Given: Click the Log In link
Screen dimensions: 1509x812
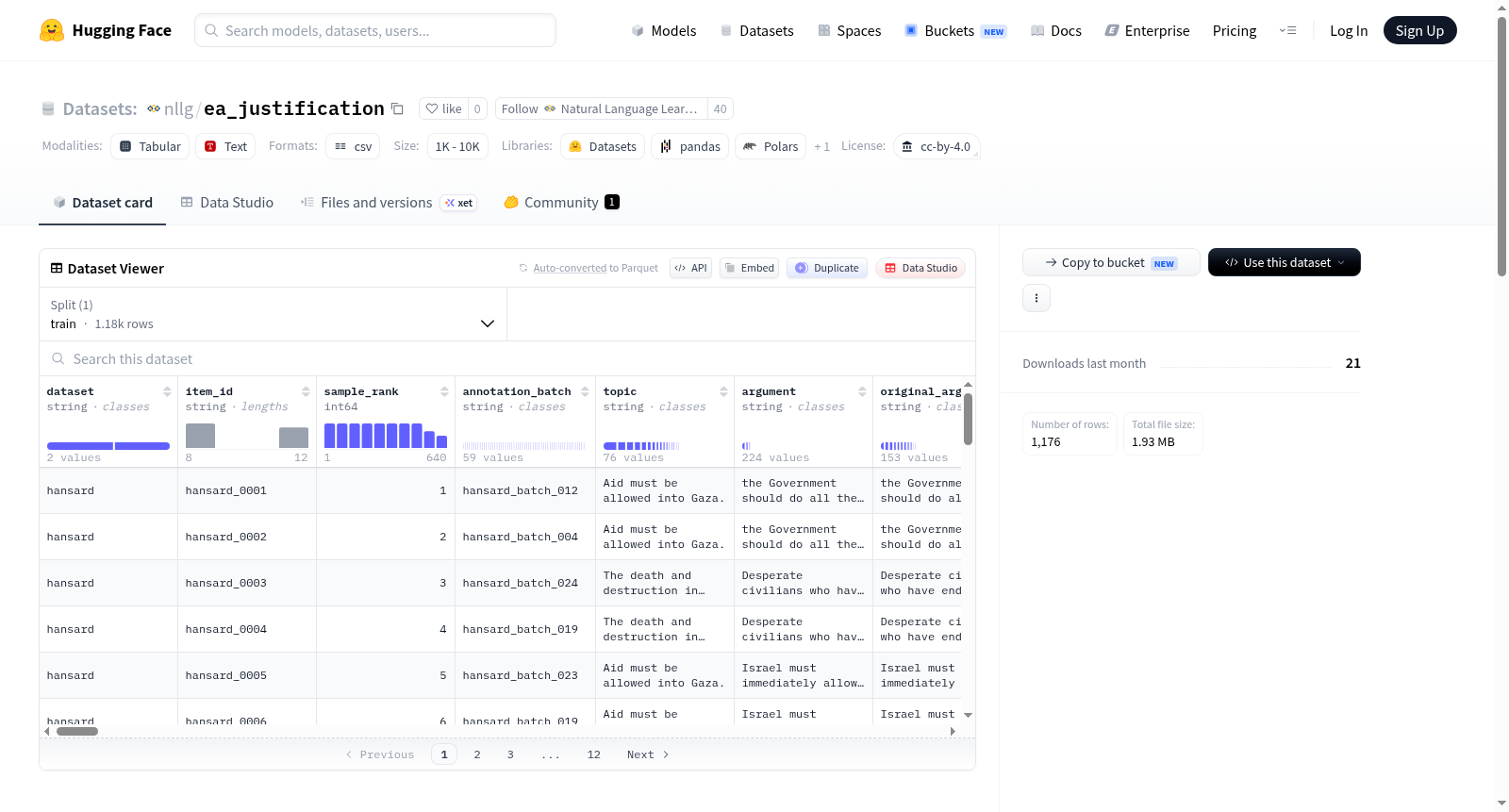Looking at the screenshot, I should coord(1349,30).
